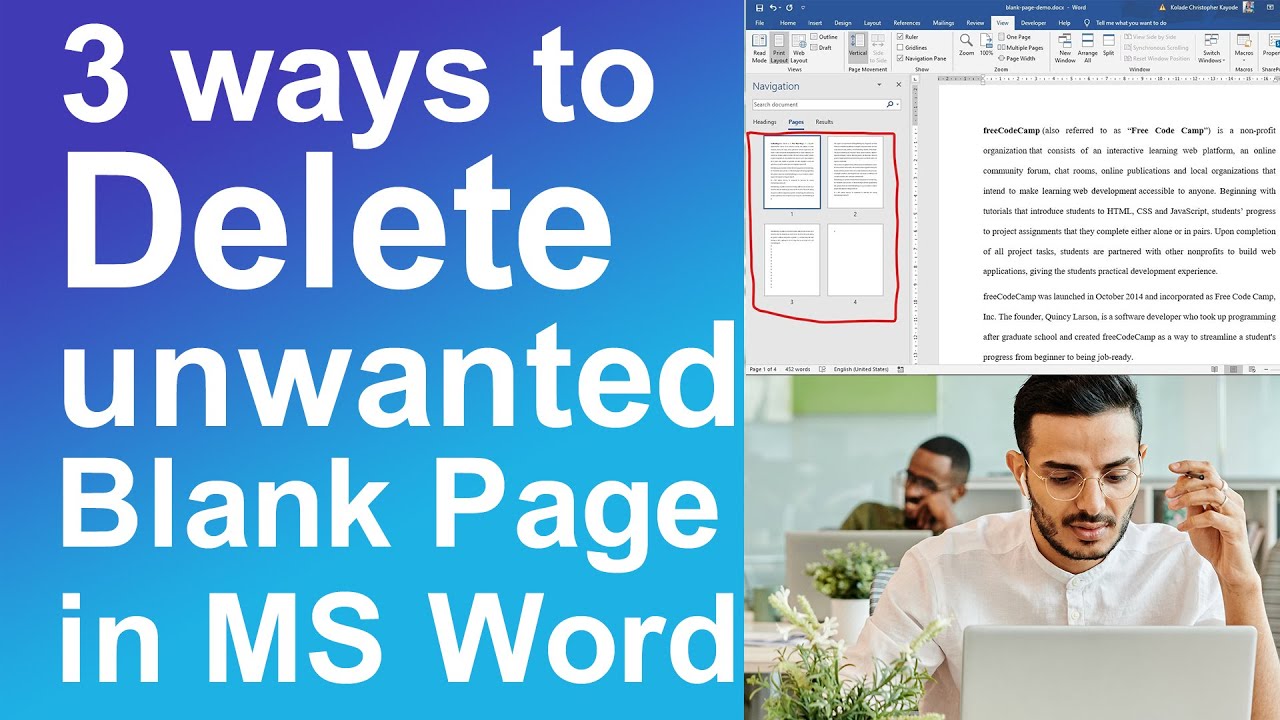
Task: Click English (United States) language indicator
Action: [x=861, y=369]
